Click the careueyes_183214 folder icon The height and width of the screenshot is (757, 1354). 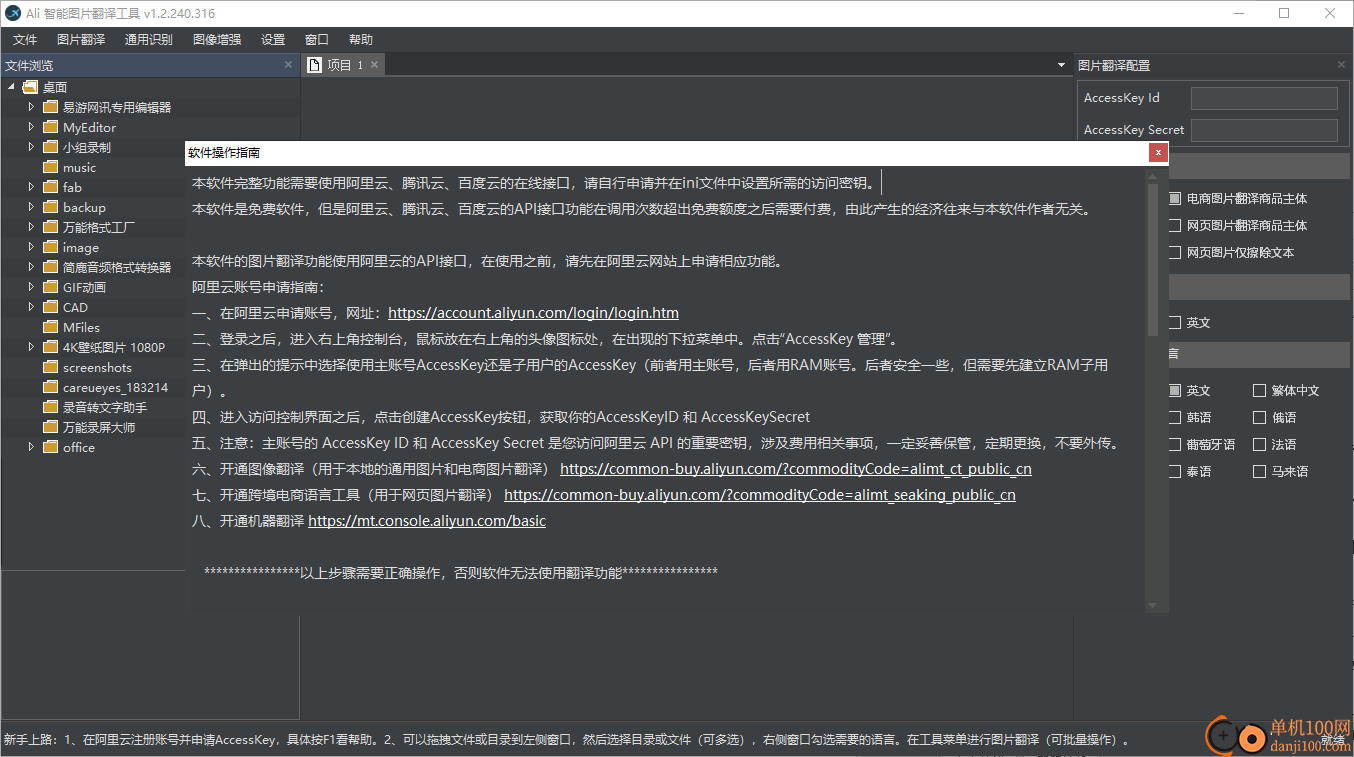[51, 387]
